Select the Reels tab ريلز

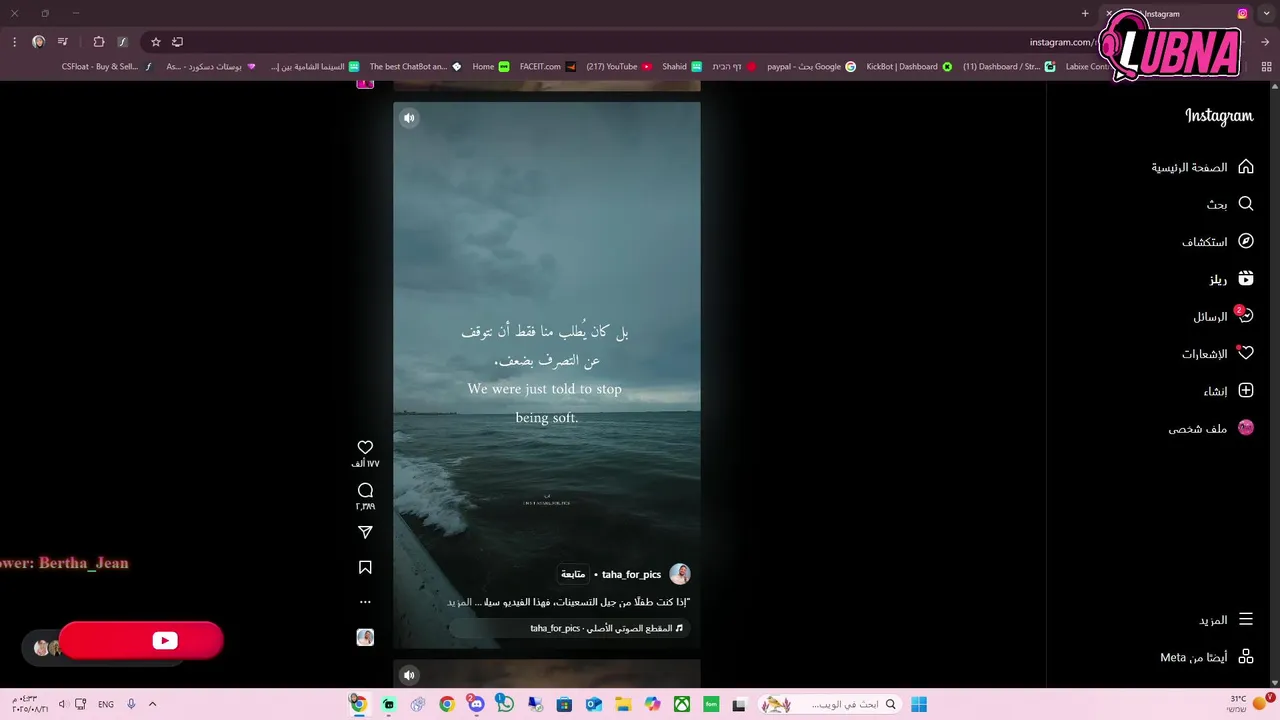click(1231, 279)
